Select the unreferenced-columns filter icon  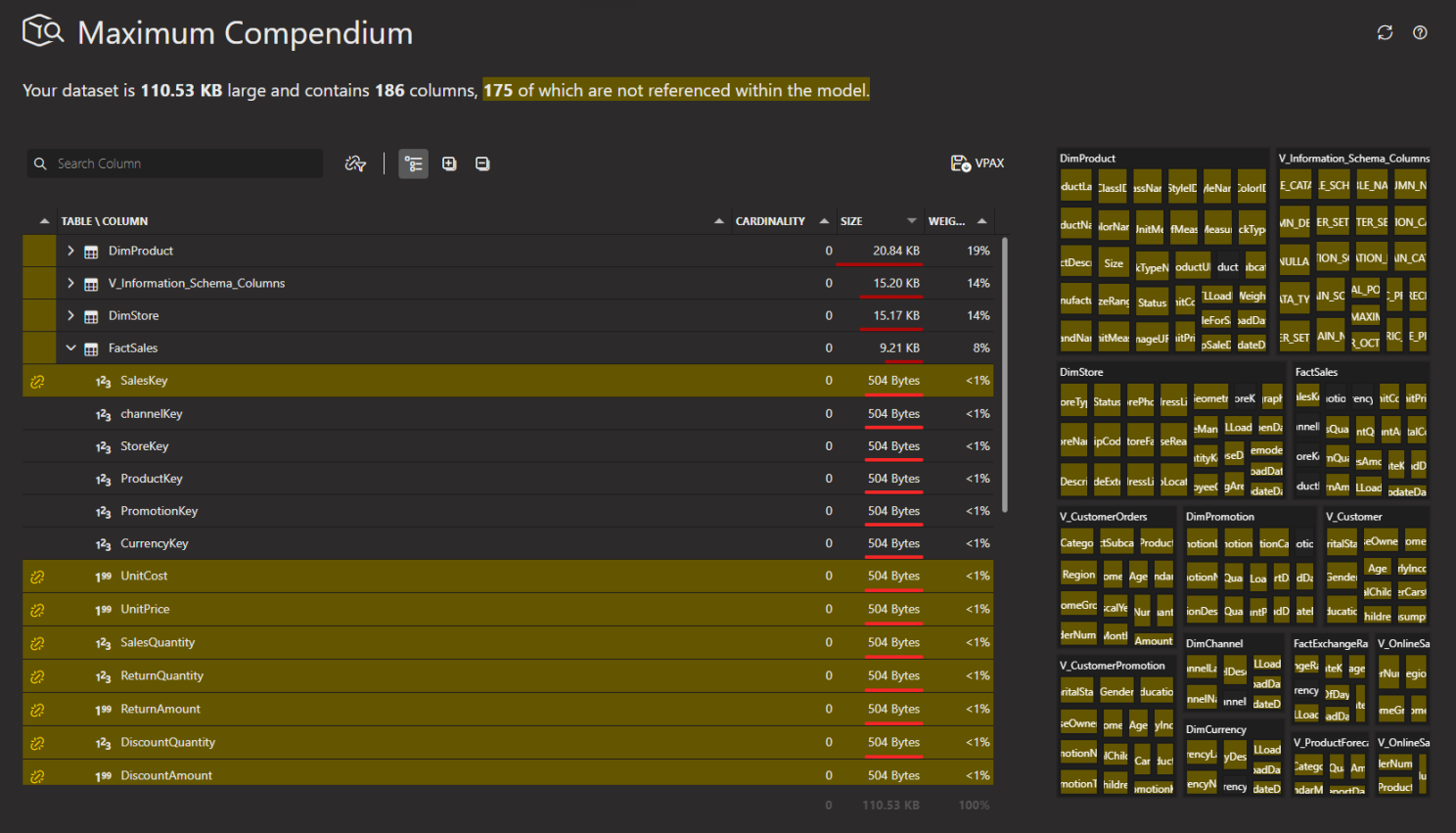[354, 163]
